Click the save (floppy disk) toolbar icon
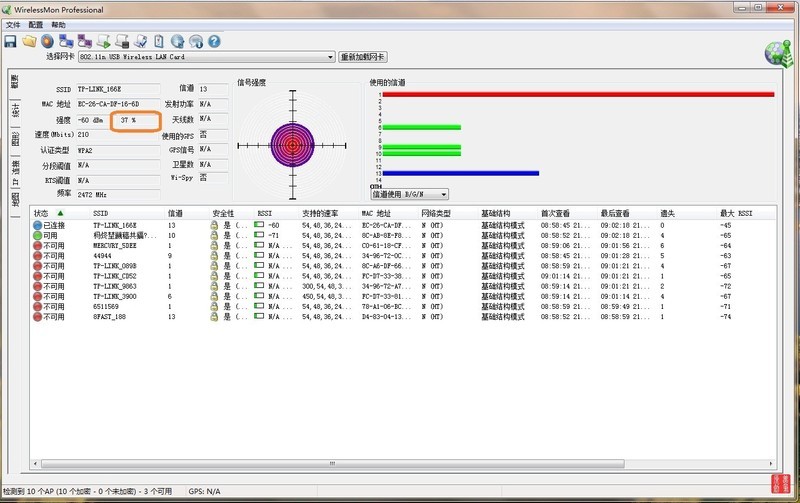The image size is (800, 503). coord(10,41)
